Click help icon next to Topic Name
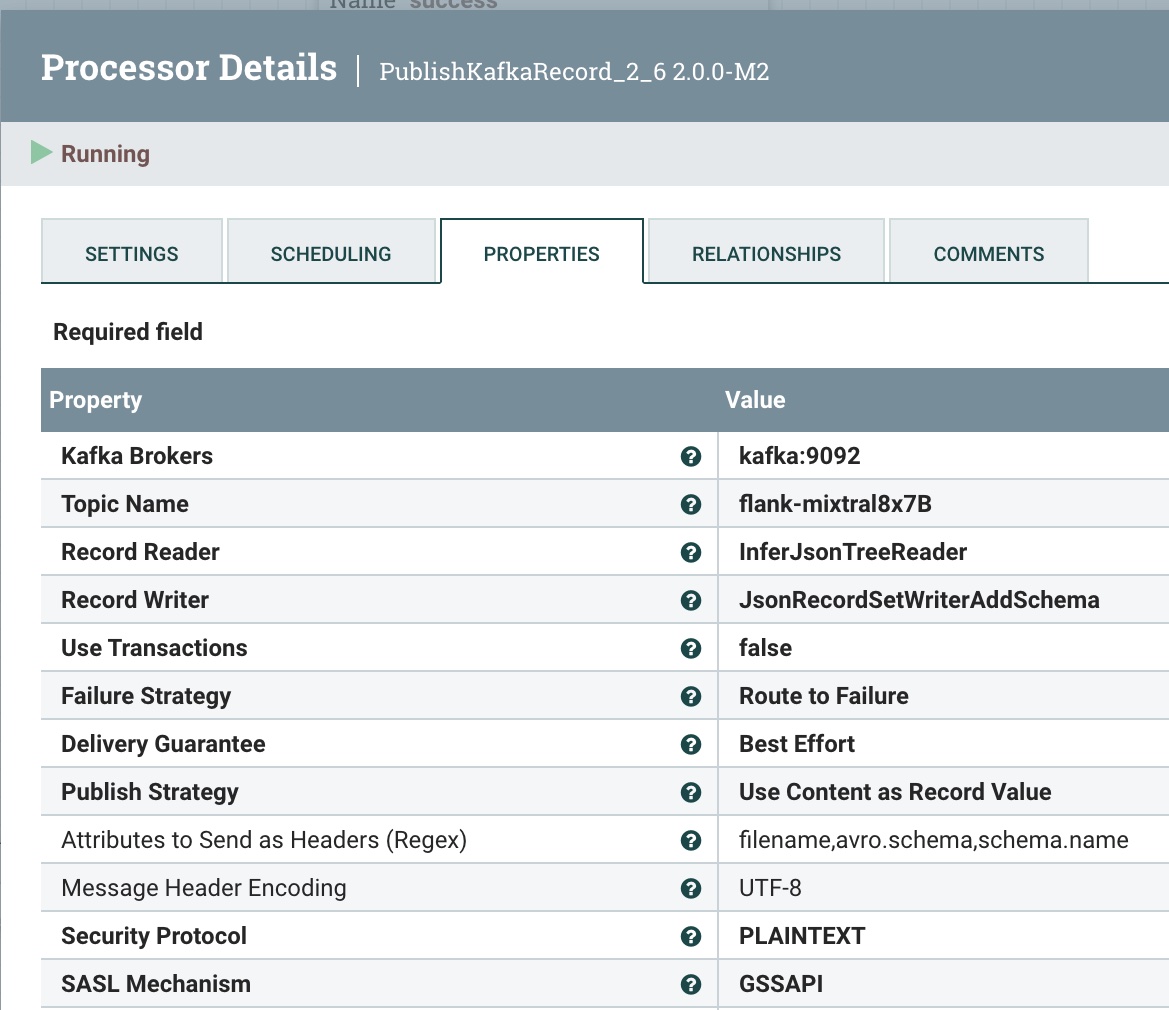The width and height of the screenshot is (1169, 1010). point(690,505)
